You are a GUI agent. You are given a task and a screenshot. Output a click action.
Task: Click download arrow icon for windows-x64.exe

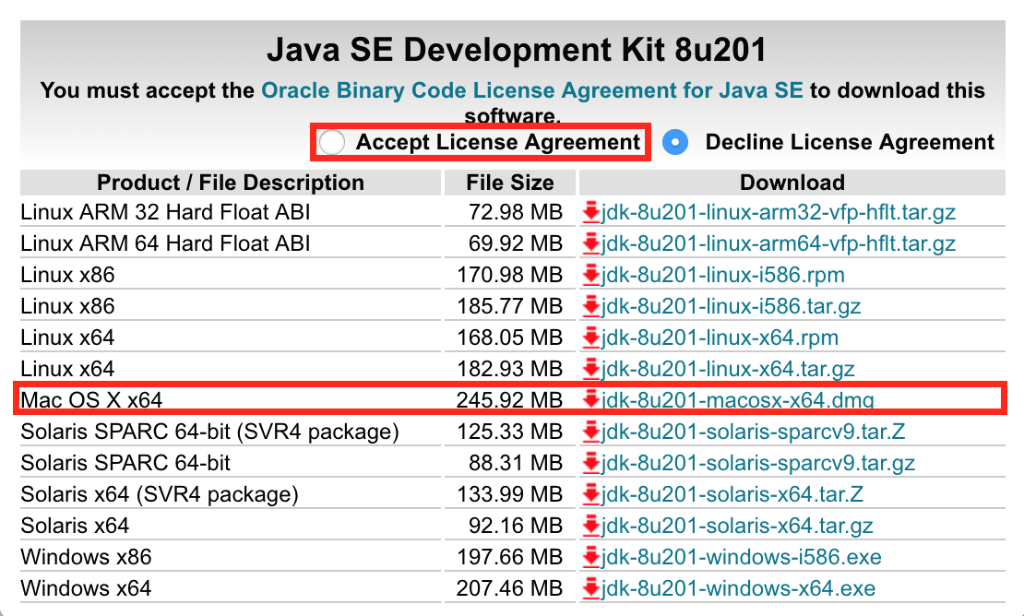591,589
